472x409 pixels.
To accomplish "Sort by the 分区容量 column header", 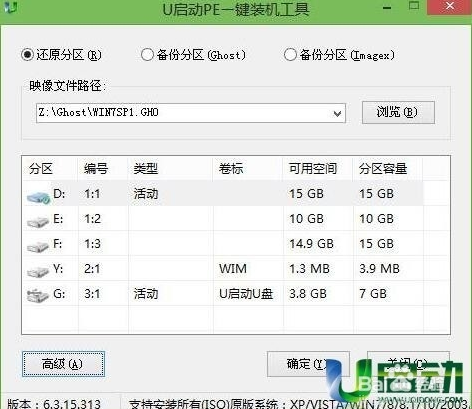I will point(383,169).
